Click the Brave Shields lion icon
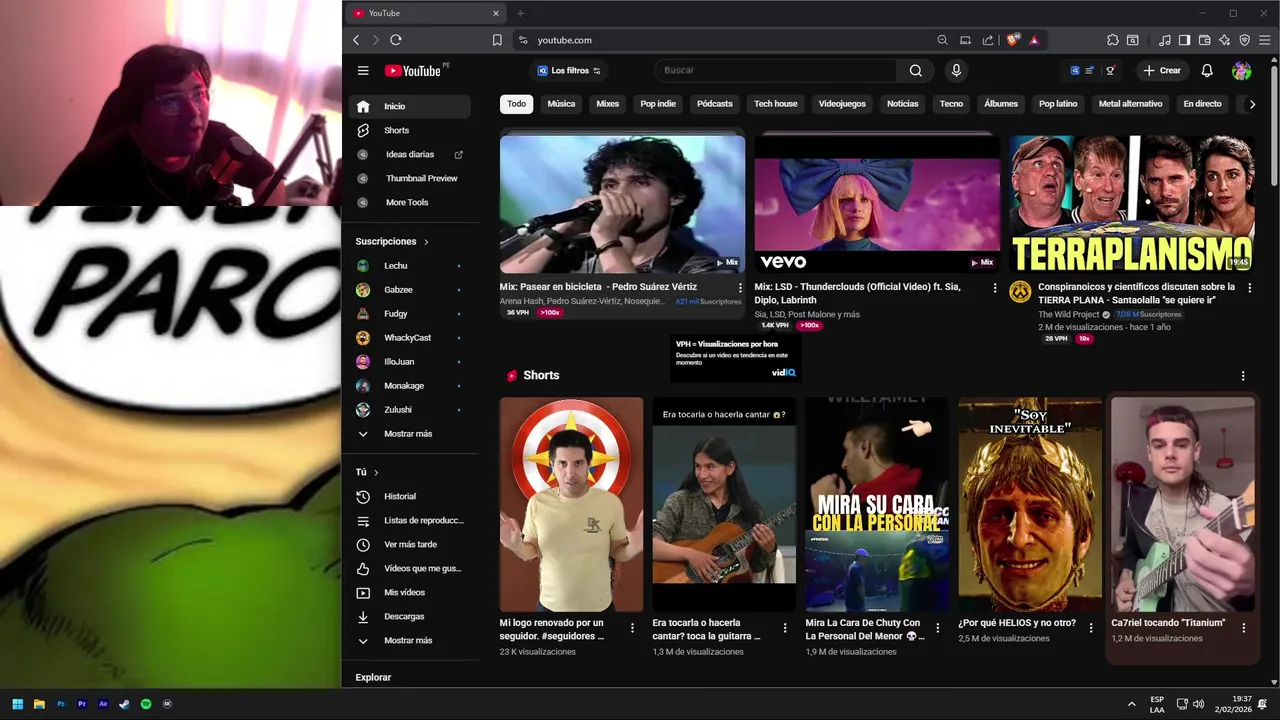Viewport: 1280px width, 720px height. click(1013, 40)
